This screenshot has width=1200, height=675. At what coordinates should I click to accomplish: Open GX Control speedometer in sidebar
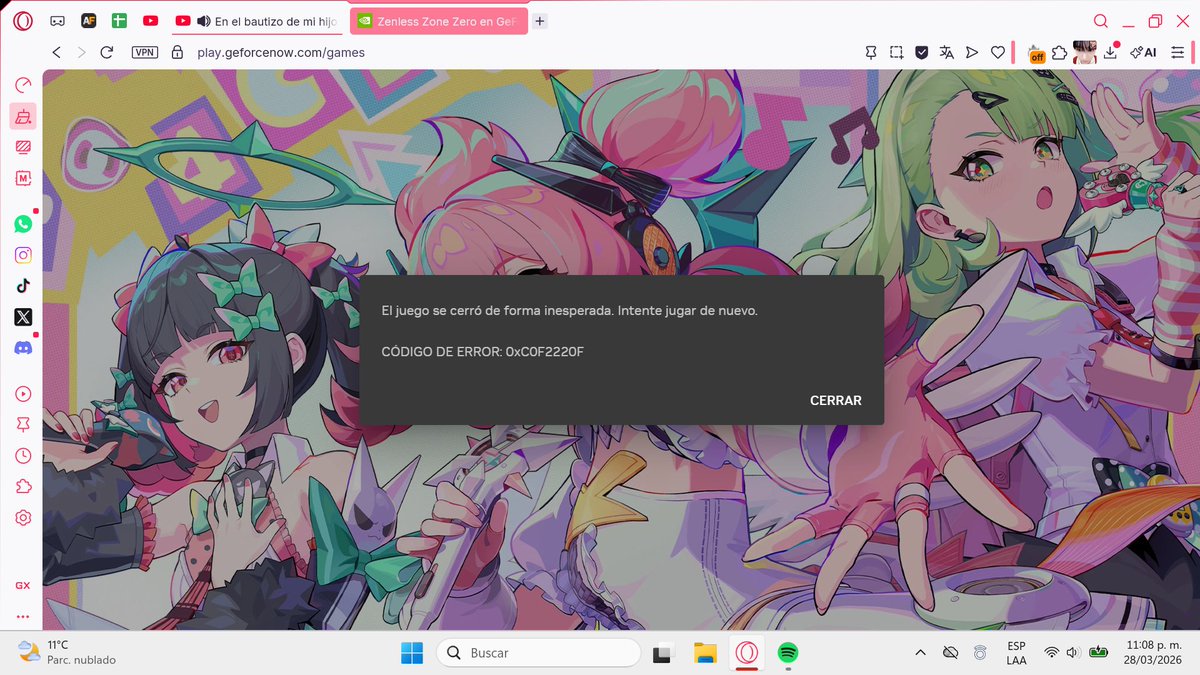coord(23,85)
